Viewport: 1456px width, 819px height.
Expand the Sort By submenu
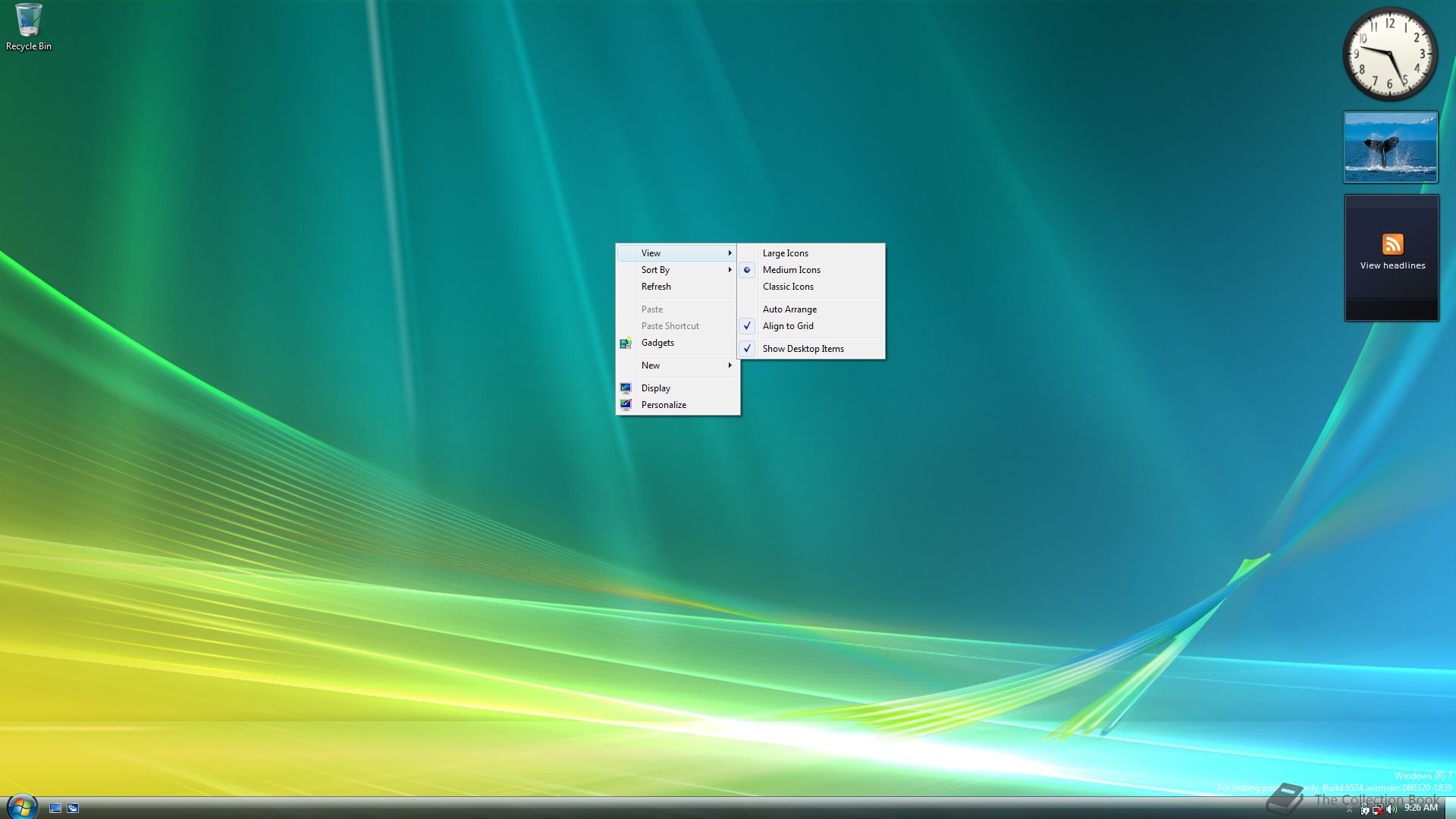pyautogui.click(x=678, y=270)
